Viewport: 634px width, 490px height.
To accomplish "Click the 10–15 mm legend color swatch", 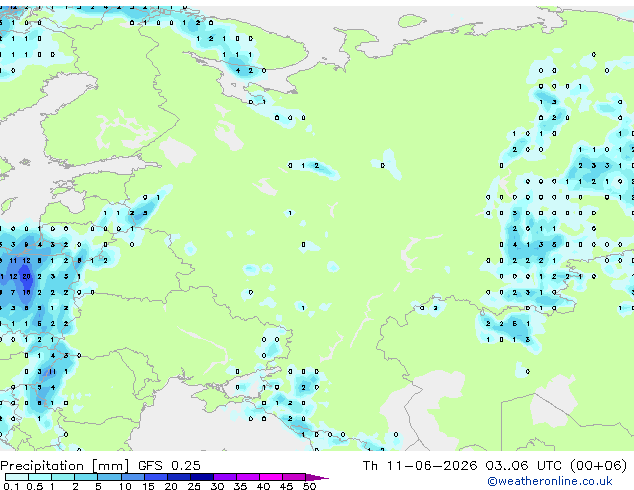I will [x=133, y=477].
